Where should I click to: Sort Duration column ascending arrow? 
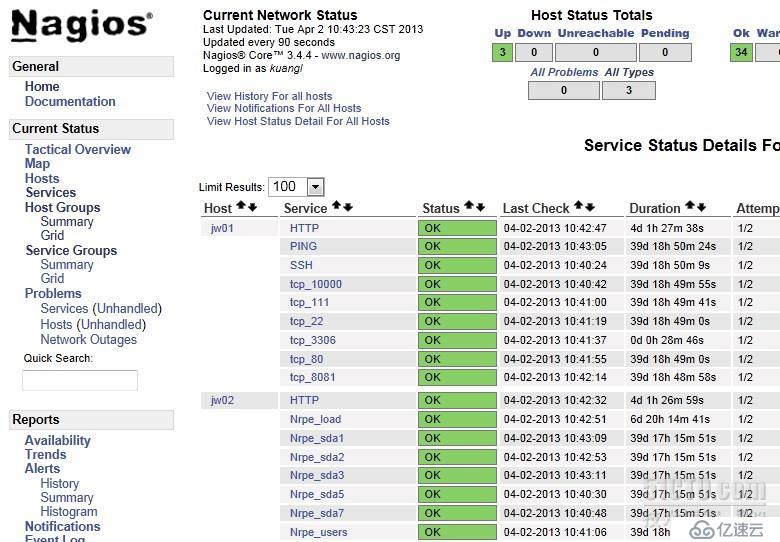[x=690, y=205]
